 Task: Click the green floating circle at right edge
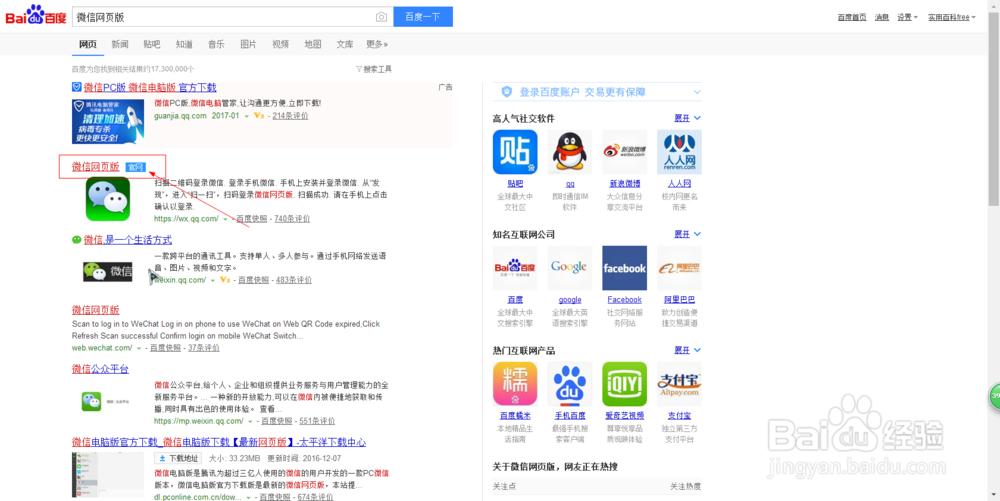[994, 396]
